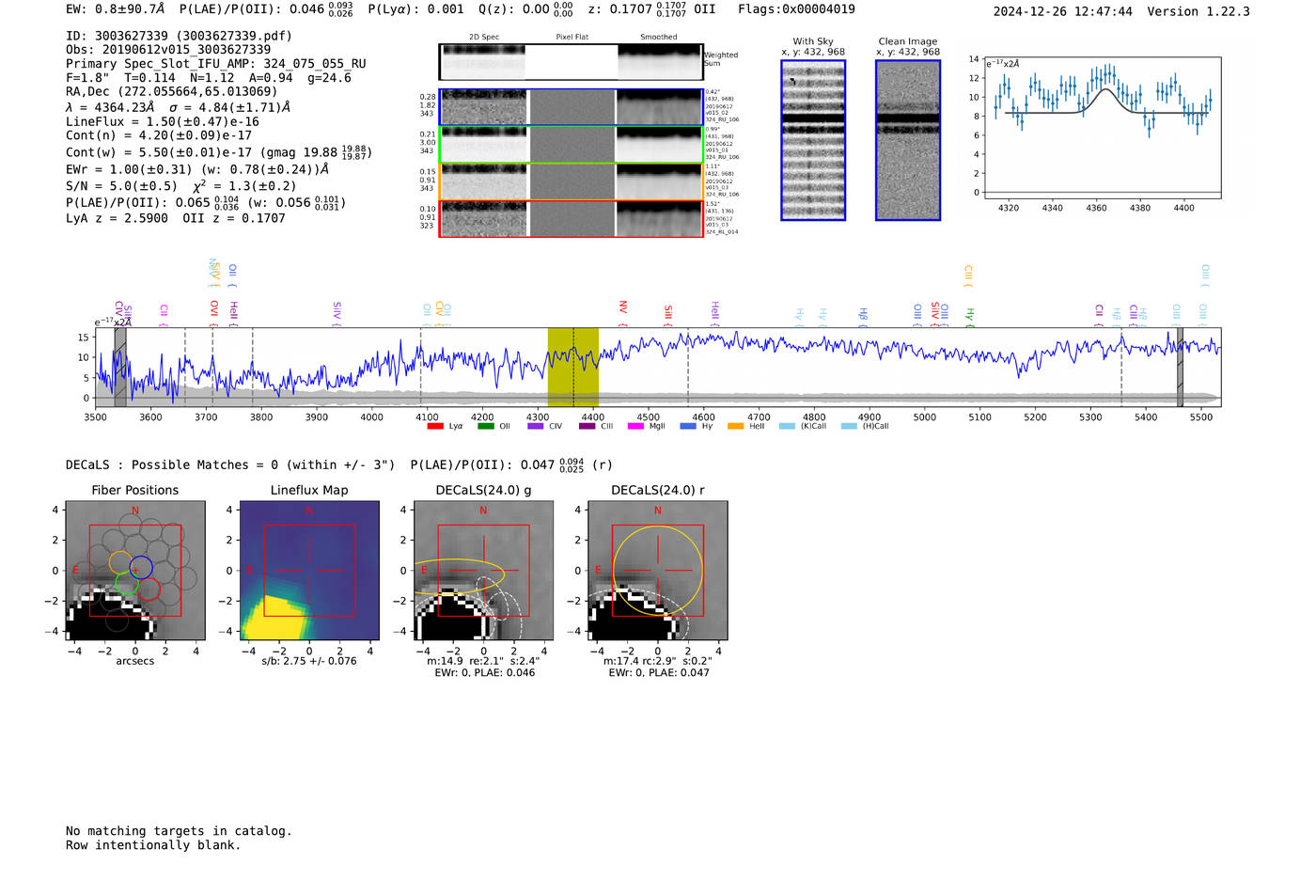
Task: Click the Primary Spec_Slot_IFU_AMP 324_075_055_RU text
Action: coord(216,64)
